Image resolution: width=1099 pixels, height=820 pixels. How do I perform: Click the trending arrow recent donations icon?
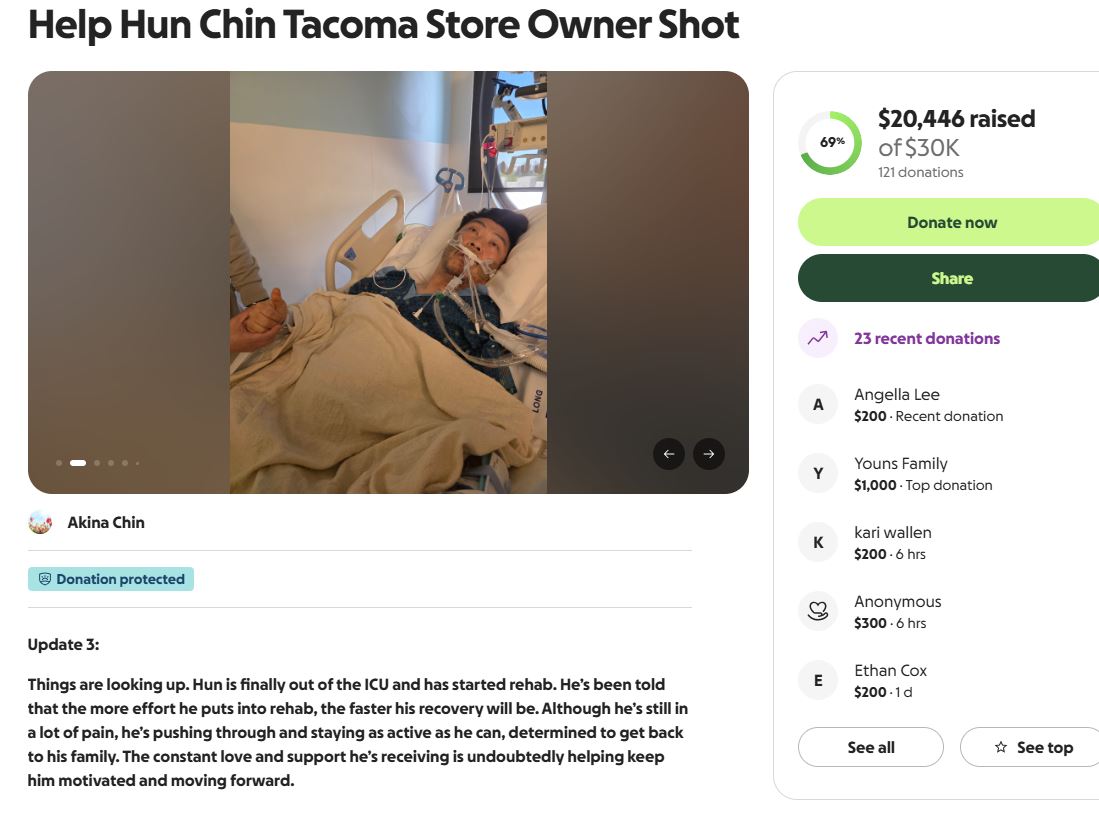pyautogui.click(x=818, y=338)
